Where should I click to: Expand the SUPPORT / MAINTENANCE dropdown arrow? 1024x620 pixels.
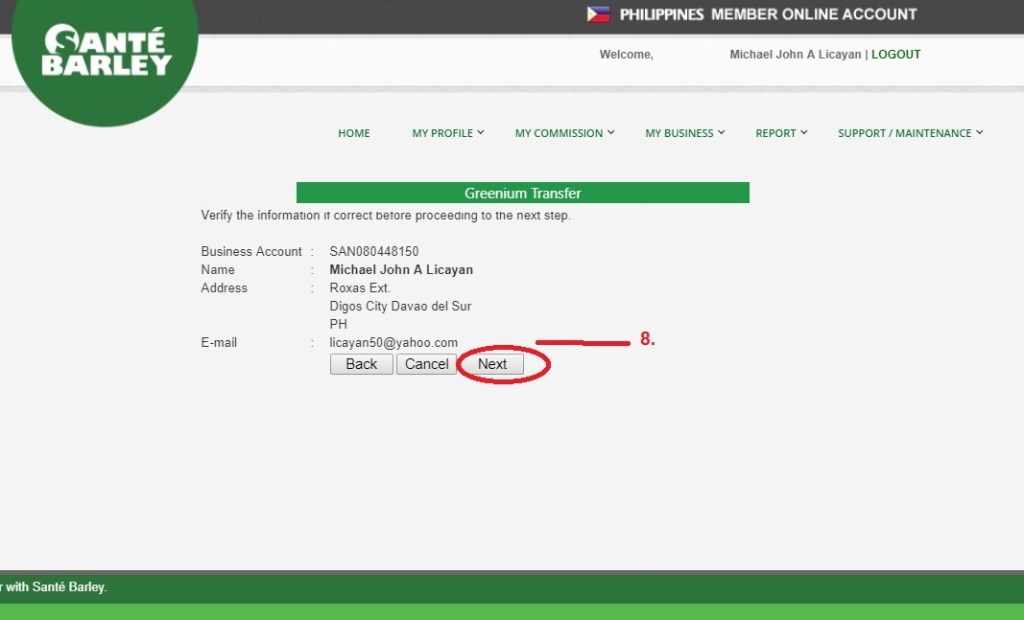(979, 132)
